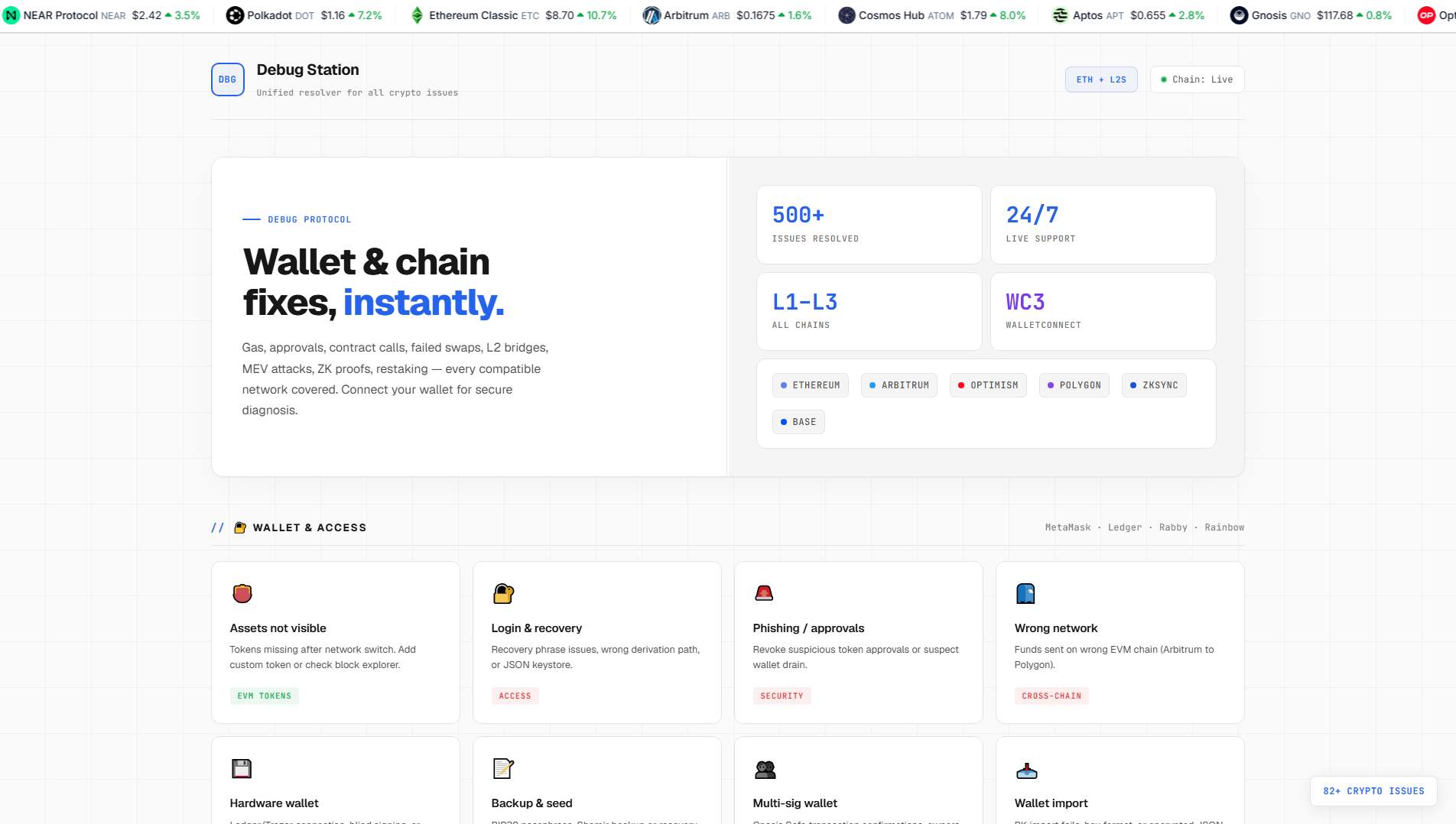Select the Base chain chip
1456x824 pixels.
(798, 422)
